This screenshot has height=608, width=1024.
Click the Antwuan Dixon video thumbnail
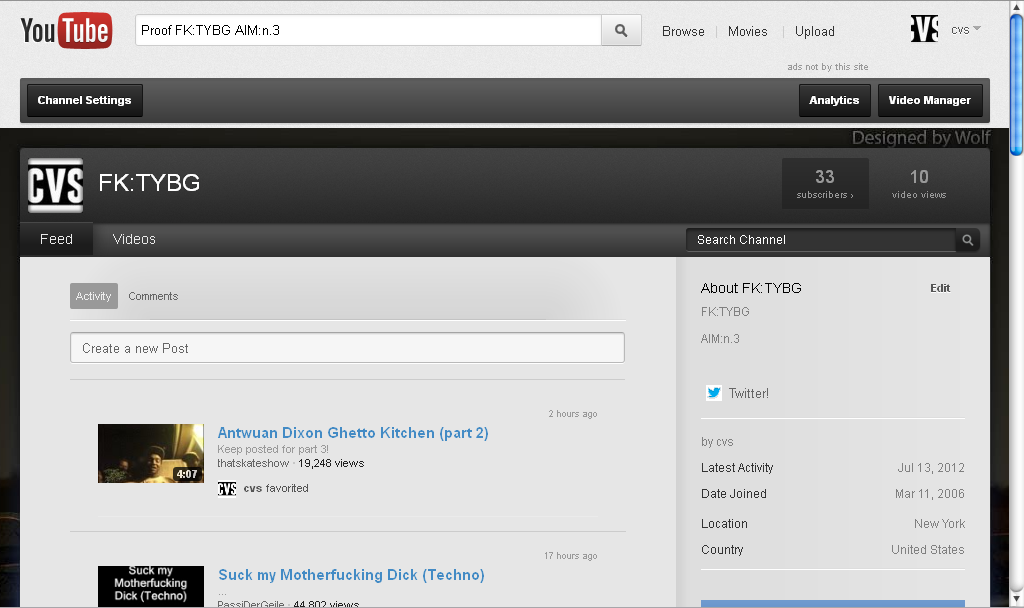[x=151, y=454]
